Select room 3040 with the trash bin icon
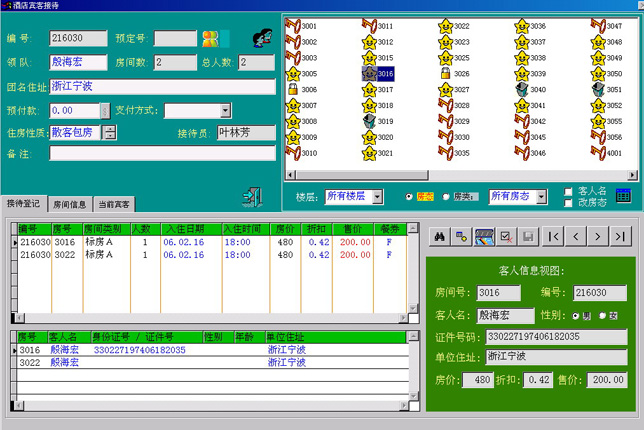 click(523, 89)
